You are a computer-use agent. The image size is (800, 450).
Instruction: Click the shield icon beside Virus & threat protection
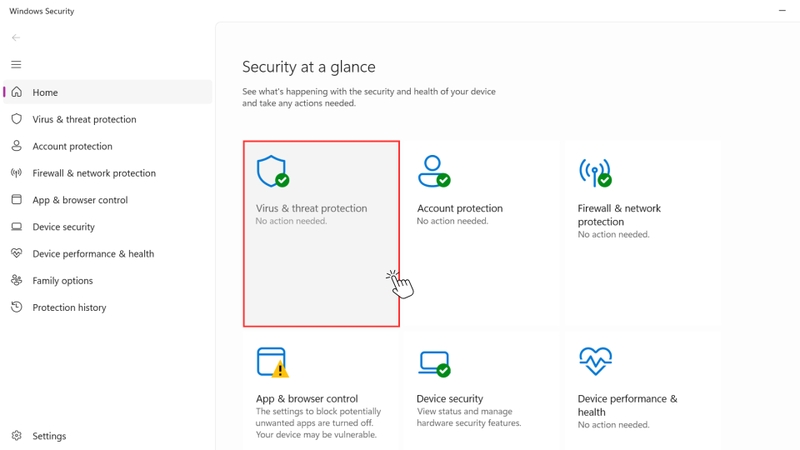[x=17, y=119]
